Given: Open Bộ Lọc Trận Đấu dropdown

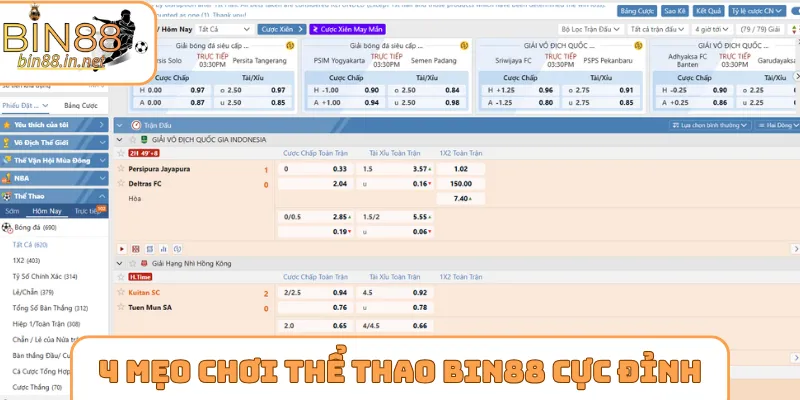Looking at the screenshot, I should point(590,30).
